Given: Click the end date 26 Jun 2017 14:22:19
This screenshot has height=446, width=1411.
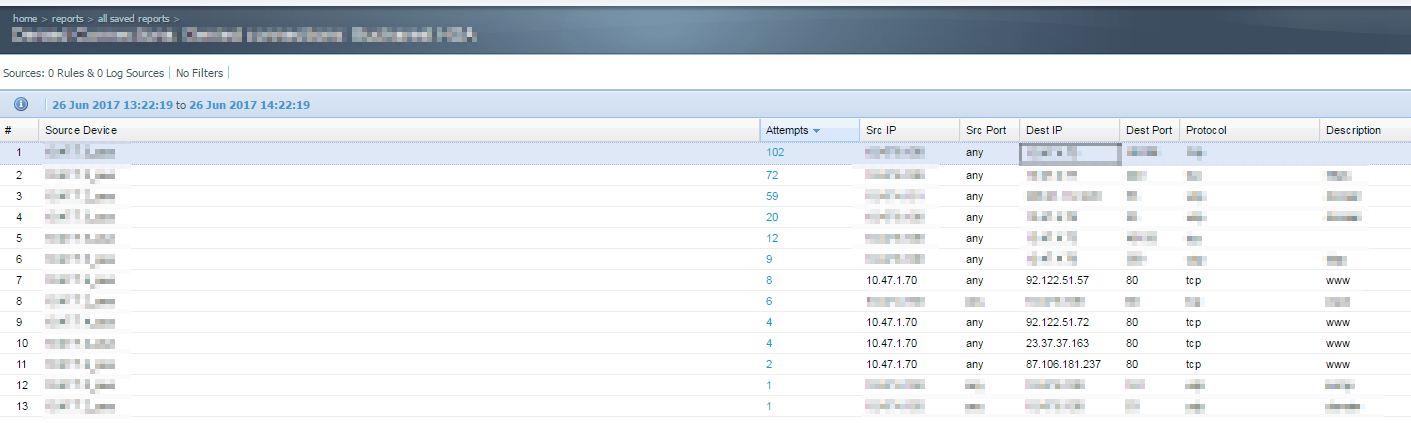Looking at the screenshot, I should [x=249, y=105].
